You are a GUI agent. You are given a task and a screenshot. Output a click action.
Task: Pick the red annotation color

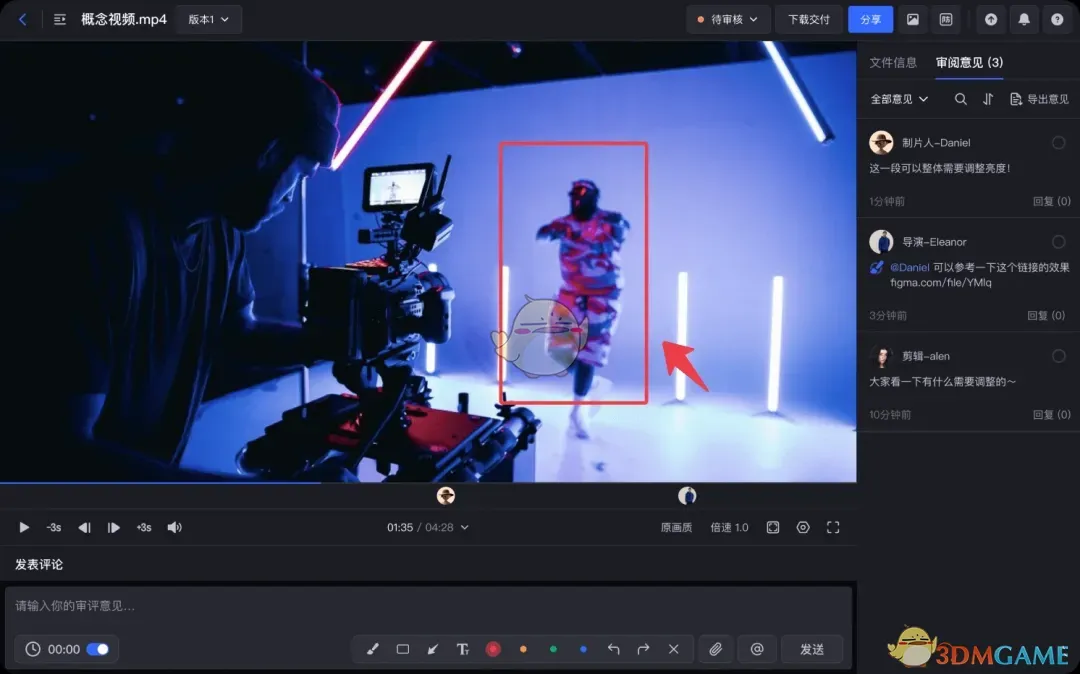493,649
